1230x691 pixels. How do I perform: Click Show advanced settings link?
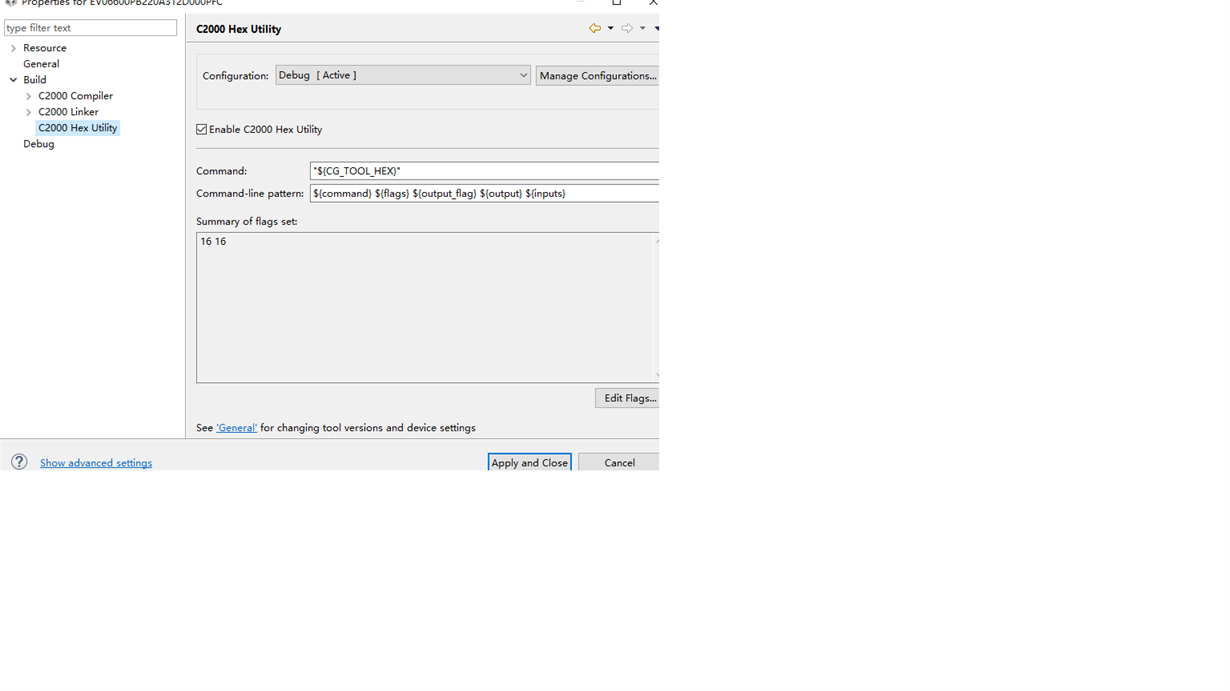coord(96,463)
